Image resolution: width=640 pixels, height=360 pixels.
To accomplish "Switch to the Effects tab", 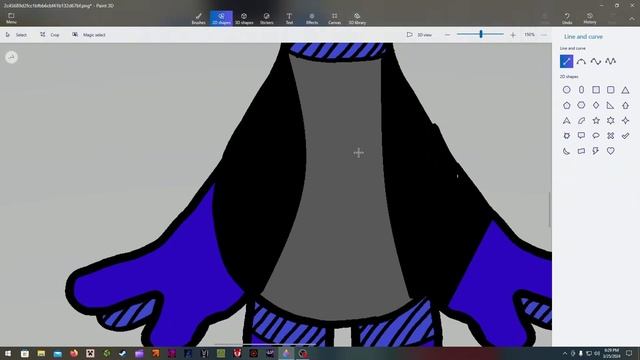I will click(x=312, y=18).
